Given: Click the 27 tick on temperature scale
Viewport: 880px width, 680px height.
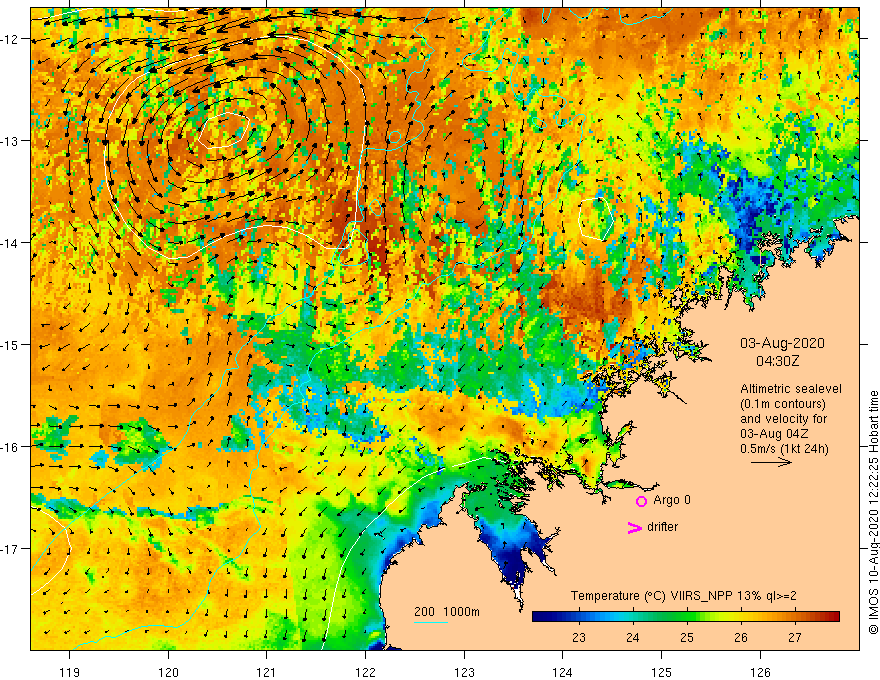Looking at the screenshot, I should pyautogui.click(x=794, y=637).
